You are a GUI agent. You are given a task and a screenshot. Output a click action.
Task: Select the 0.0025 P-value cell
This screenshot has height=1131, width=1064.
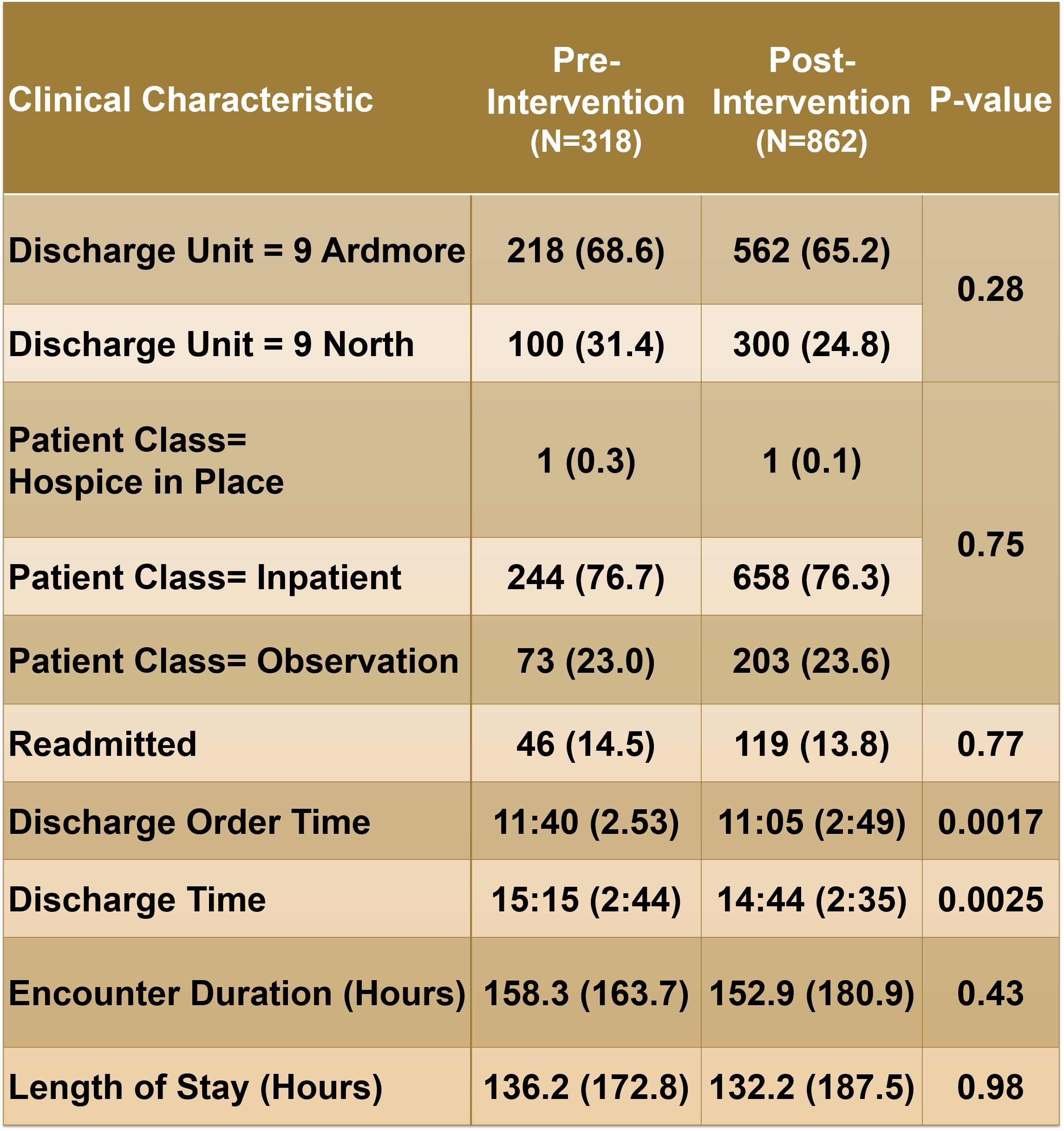click(x=990, y=899)
